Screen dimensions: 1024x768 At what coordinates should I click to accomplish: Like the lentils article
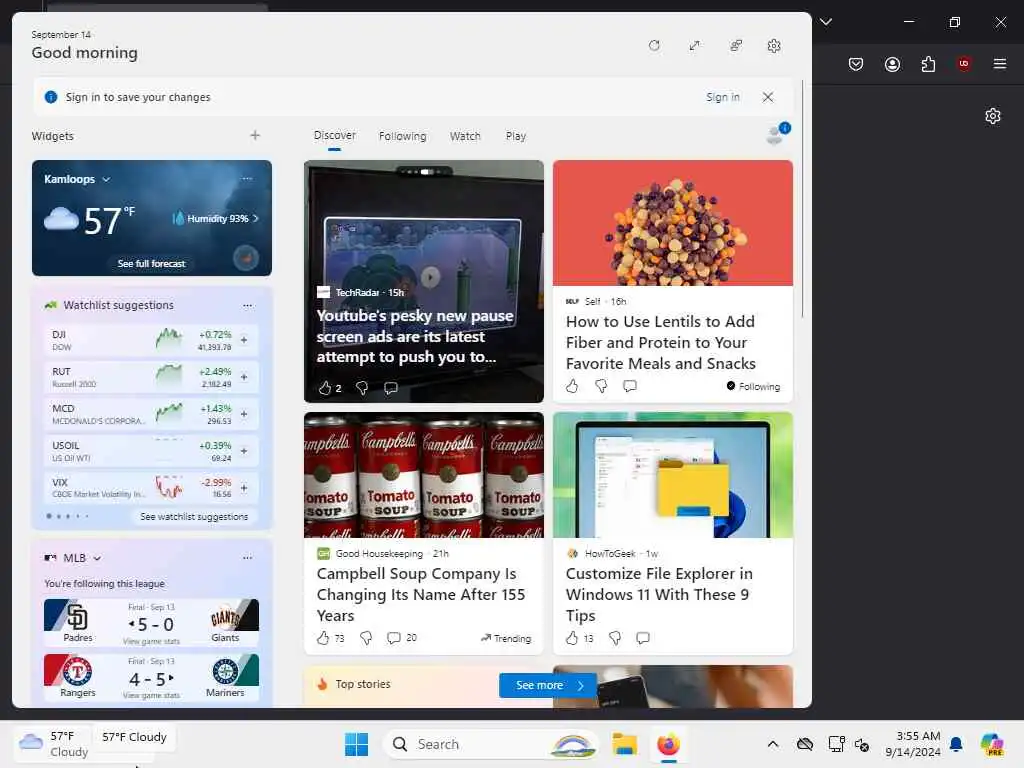[x=572, y=386]
